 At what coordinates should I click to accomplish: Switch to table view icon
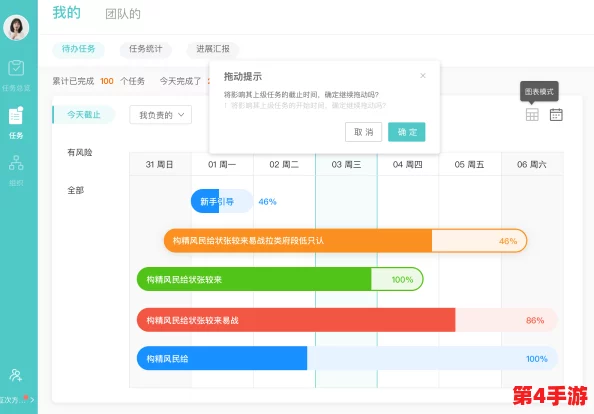point(532,114)
